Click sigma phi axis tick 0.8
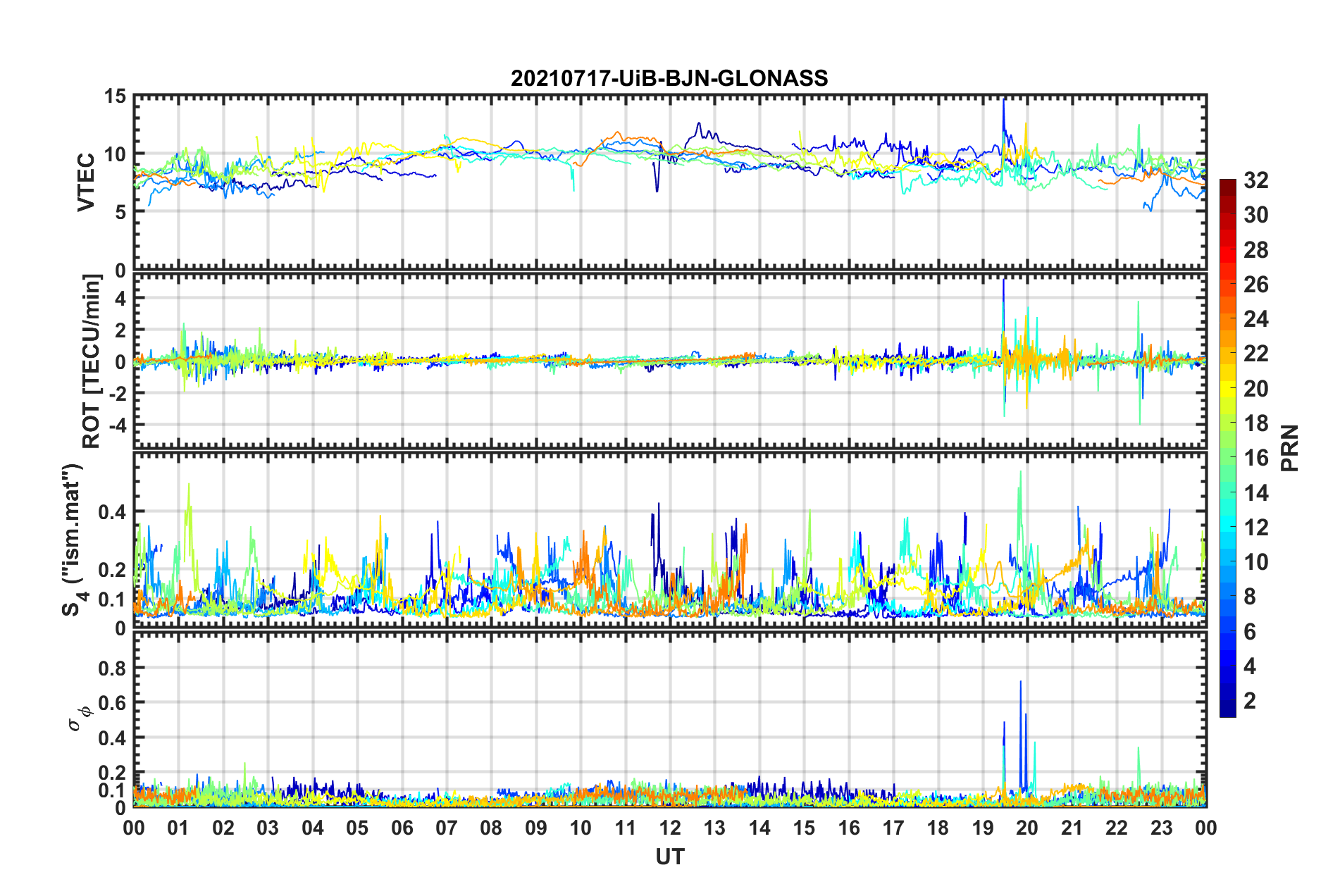1340x896 pixels. click(111, 668)
